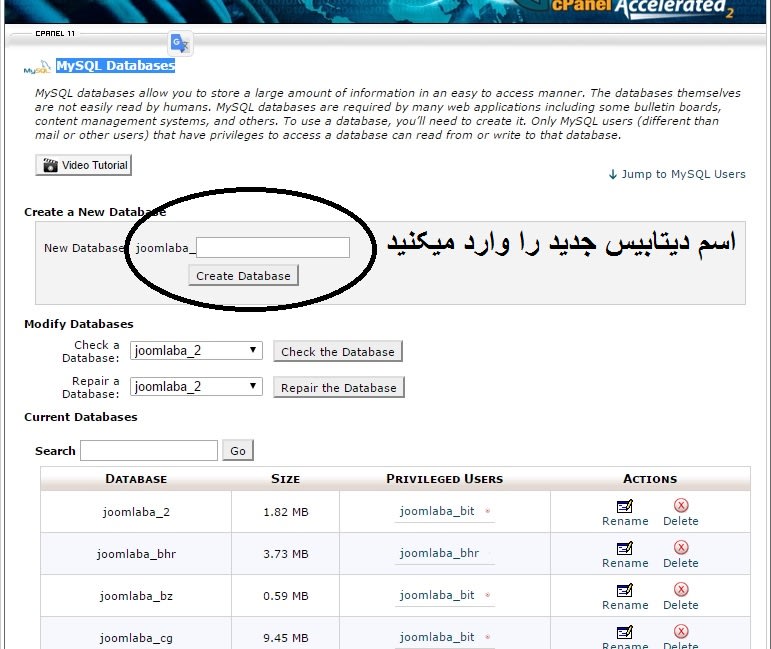The width and height of the screenshot is (771, 649).
Task: Click the MySQL dolphin logo icon
Action: click(x=38, y=67)
